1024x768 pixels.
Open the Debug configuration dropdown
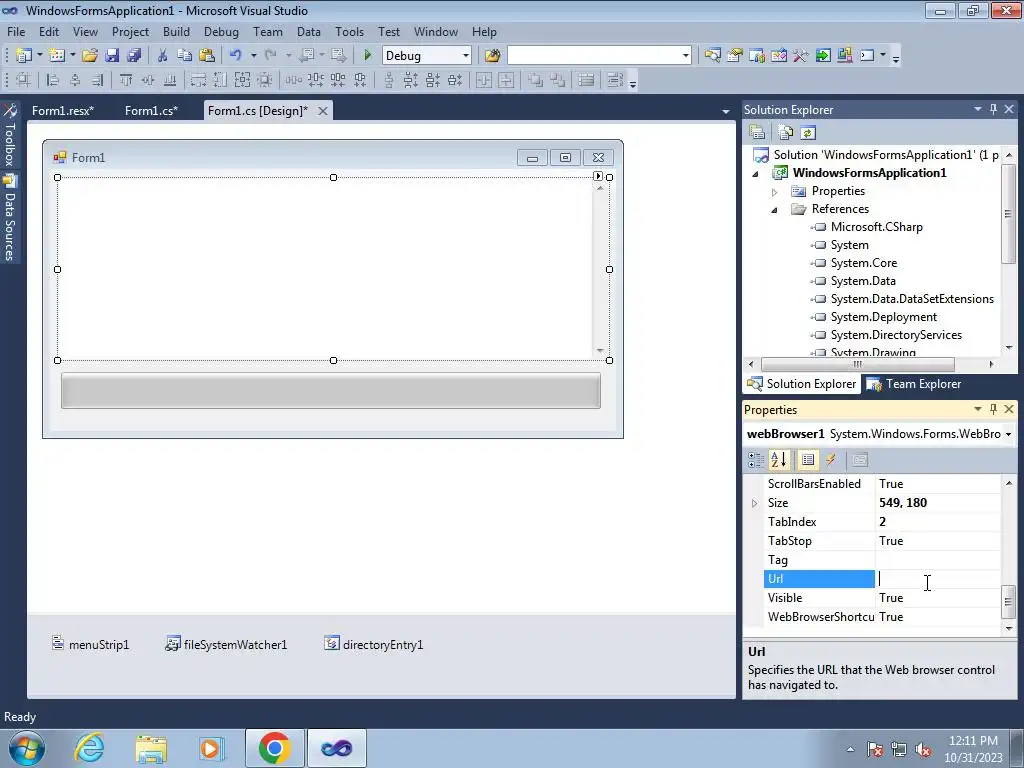[x=466, y=56]
